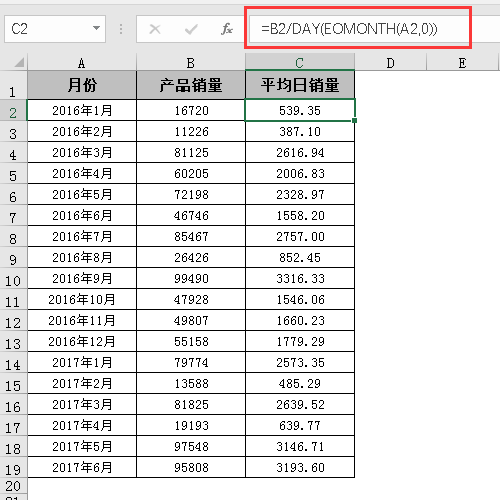Click the formula bar vertical dots handle
Viewport: 500px width, 500px height.
coord(121,29)
